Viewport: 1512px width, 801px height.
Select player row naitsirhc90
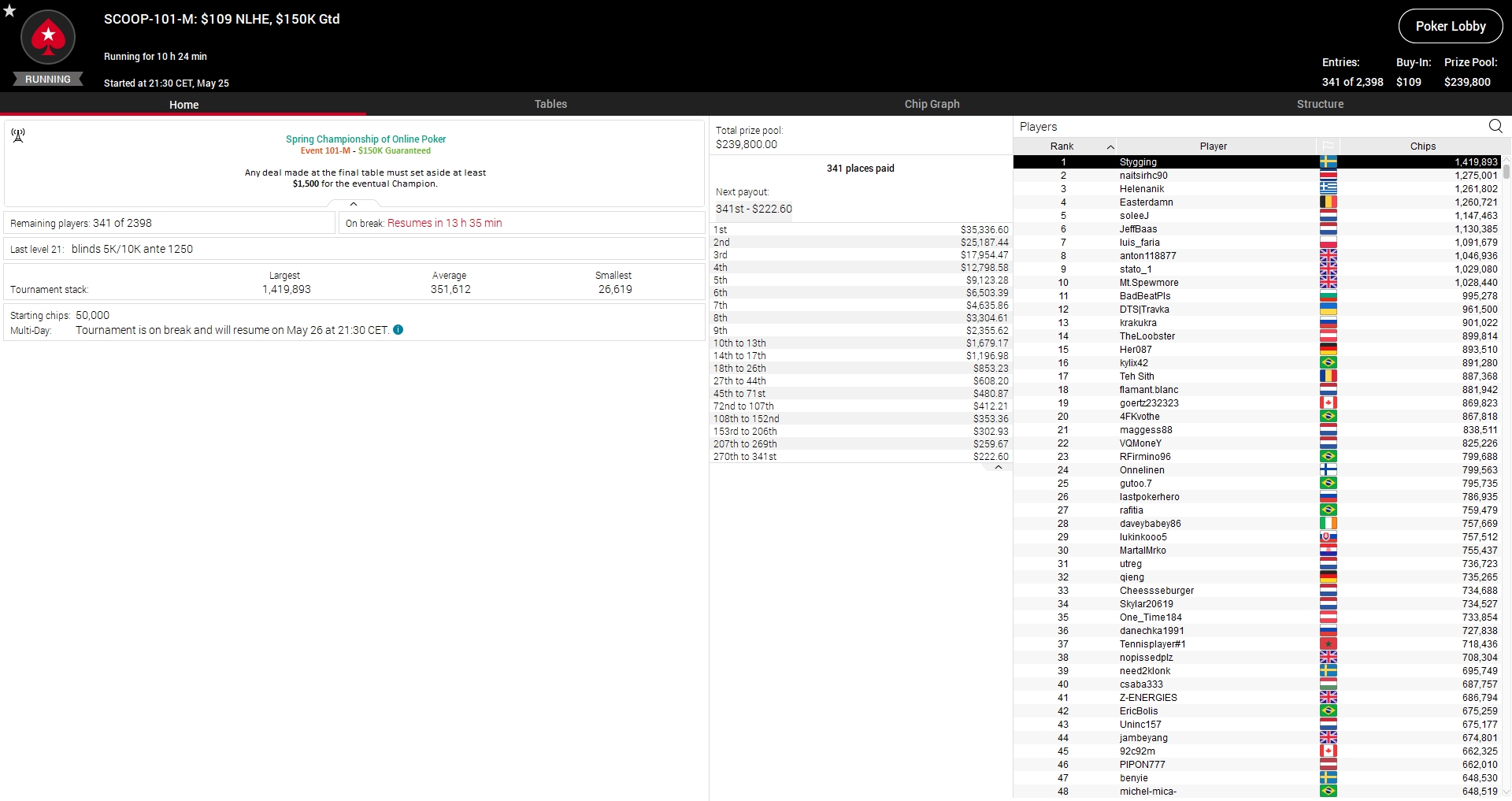coord(1257,176)
